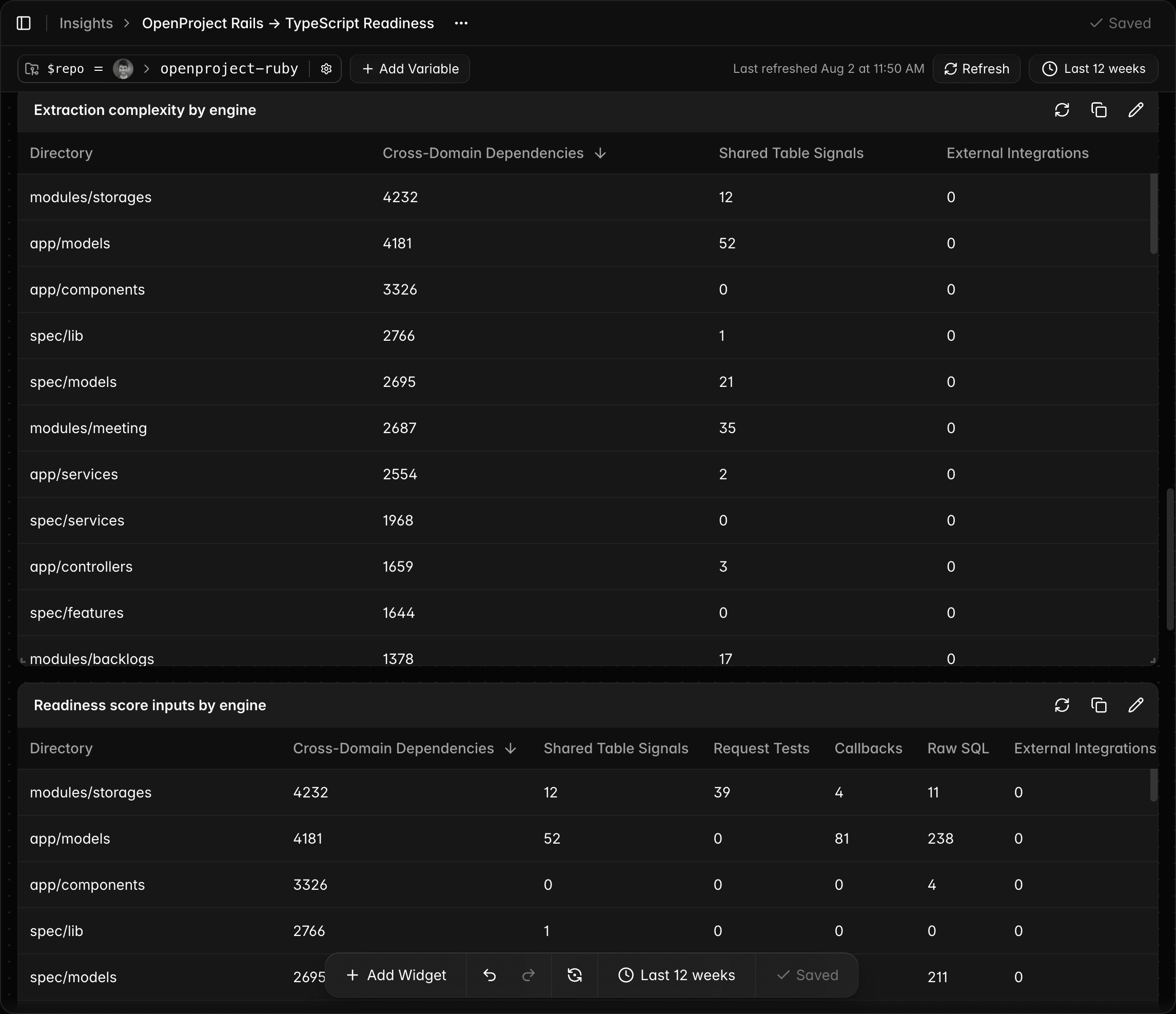Select spec/services directory cell
1176x1014 pixels.
tap(77, 521)
